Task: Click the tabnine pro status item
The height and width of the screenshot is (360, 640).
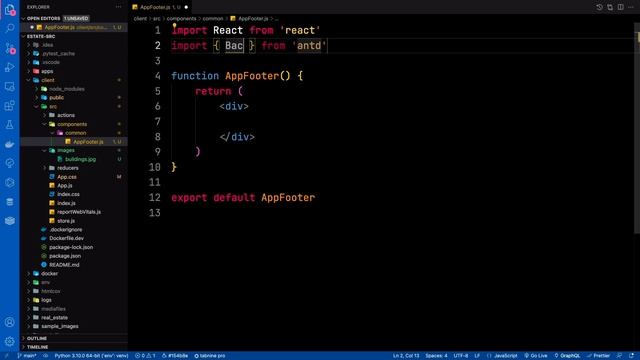Action: pos(209,356)
